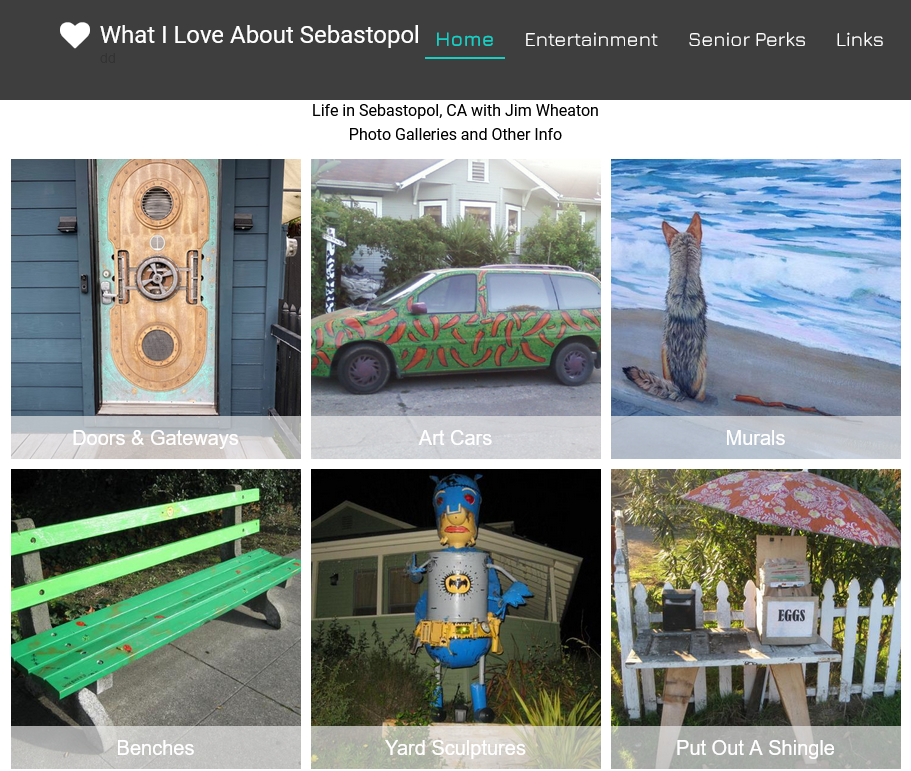Open the Links menu item
911x771 pixels.
point(859,40)
